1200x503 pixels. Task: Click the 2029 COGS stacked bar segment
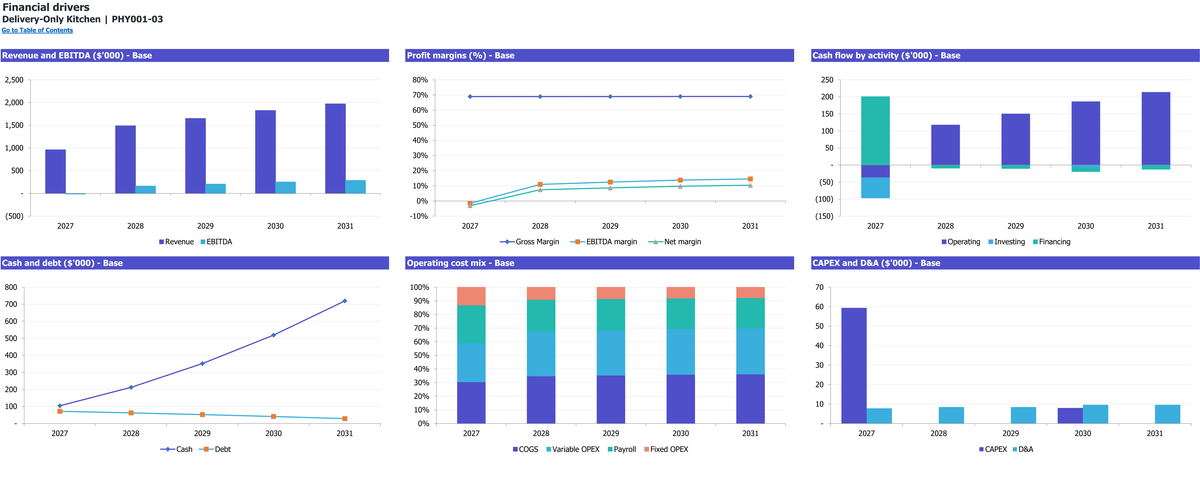tap(611, 400)
